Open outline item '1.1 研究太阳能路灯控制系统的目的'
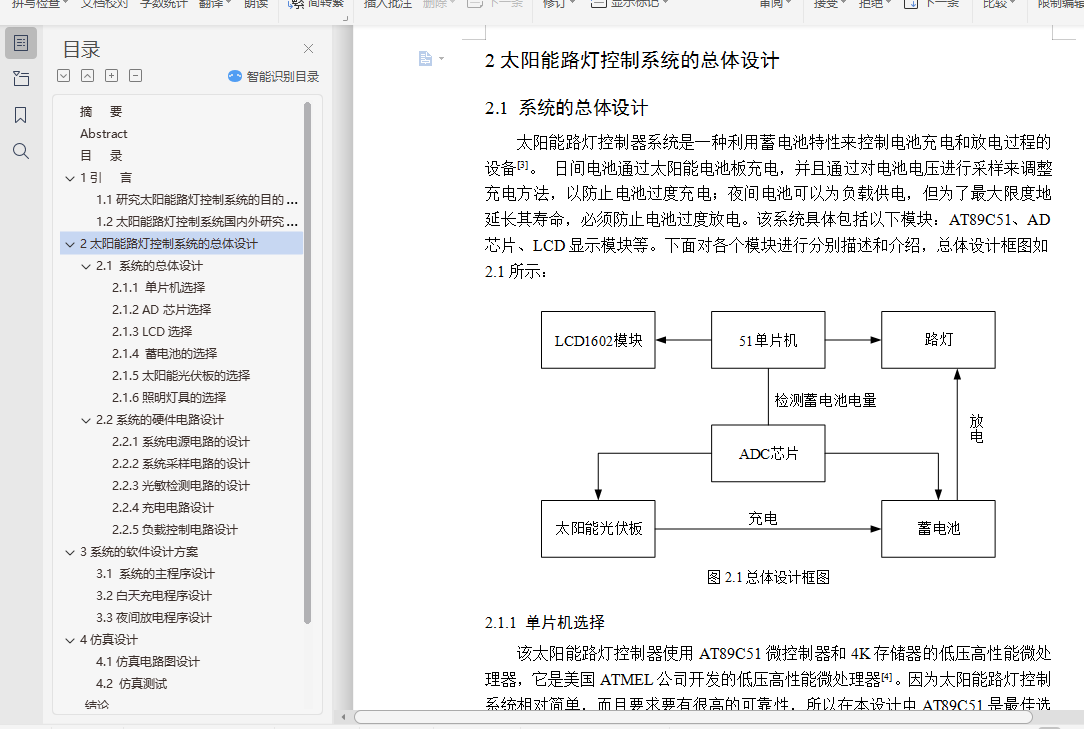The width and height of the screenshot is (1084, 729). [197, 200]
